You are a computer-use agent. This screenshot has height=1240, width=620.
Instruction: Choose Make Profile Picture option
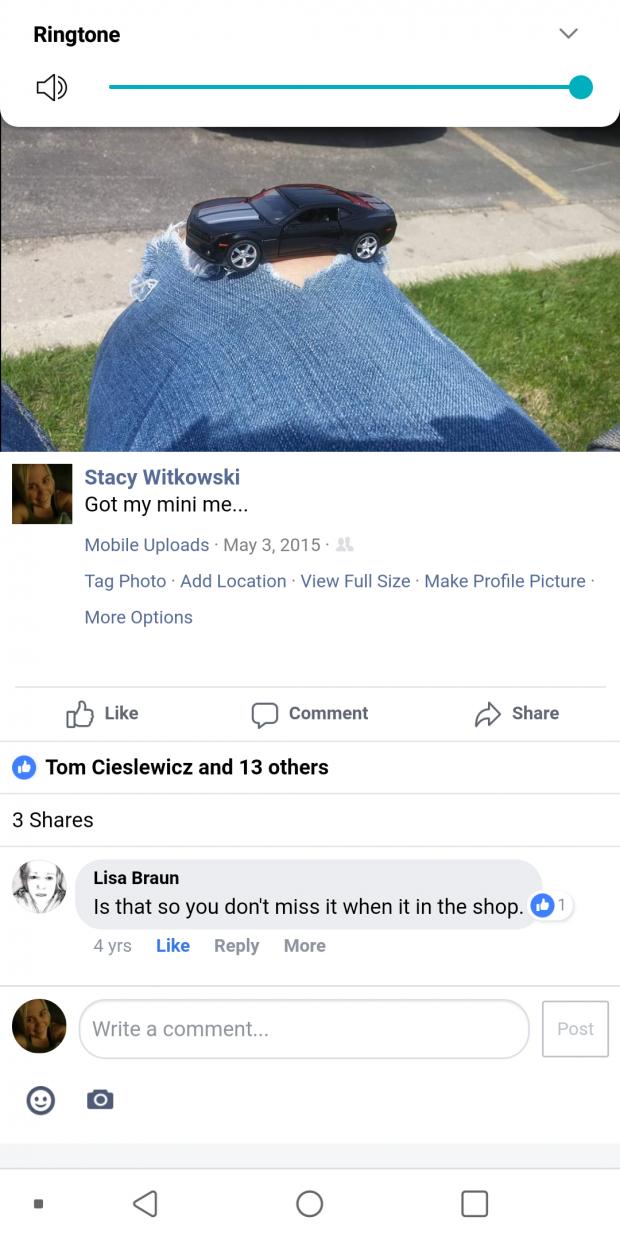tap(505, 581)
